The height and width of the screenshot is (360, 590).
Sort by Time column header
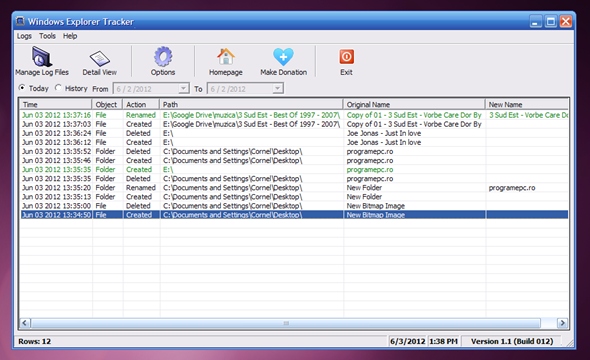[x=56, y=104]
